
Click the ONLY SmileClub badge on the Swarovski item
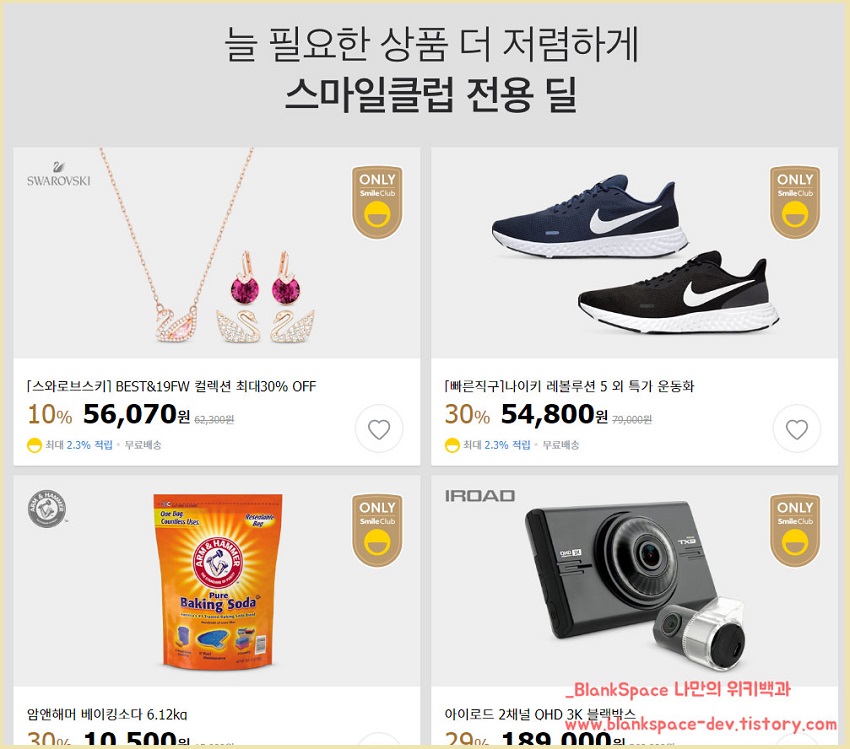[377, 202]
